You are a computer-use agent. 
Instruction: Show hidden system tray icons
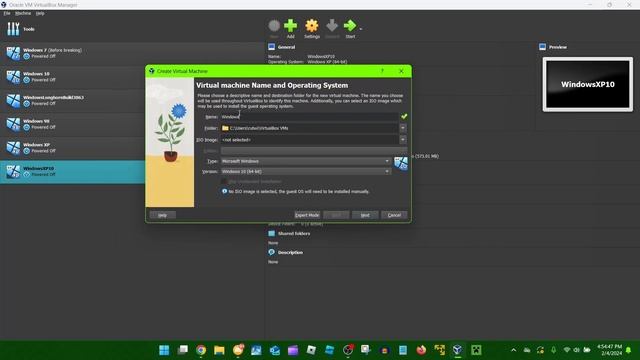pyautogui.click(x=513, y=350)
